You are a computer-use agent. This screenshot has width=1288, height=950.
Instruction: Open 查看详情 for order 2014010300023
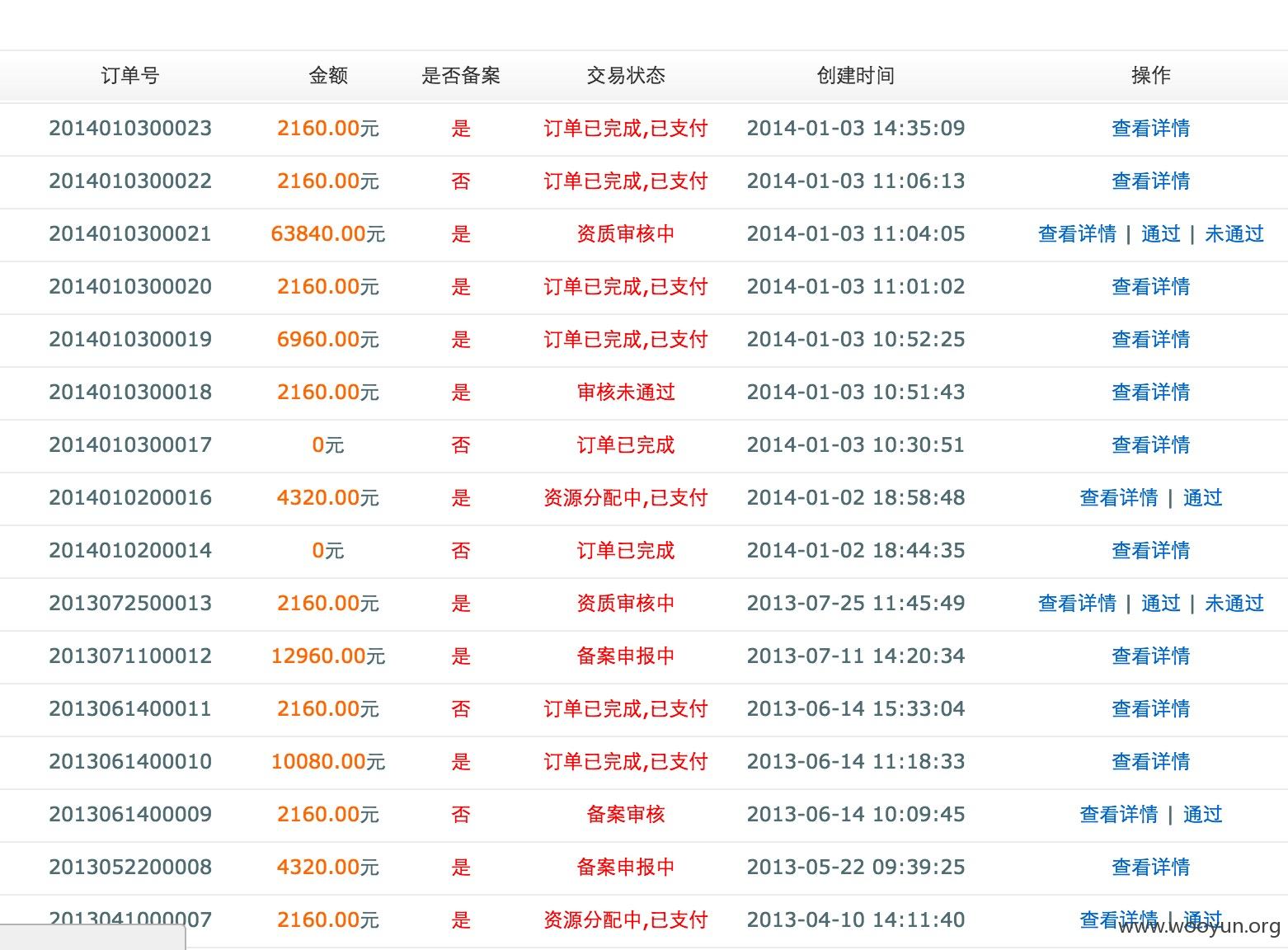(1150, 129)
